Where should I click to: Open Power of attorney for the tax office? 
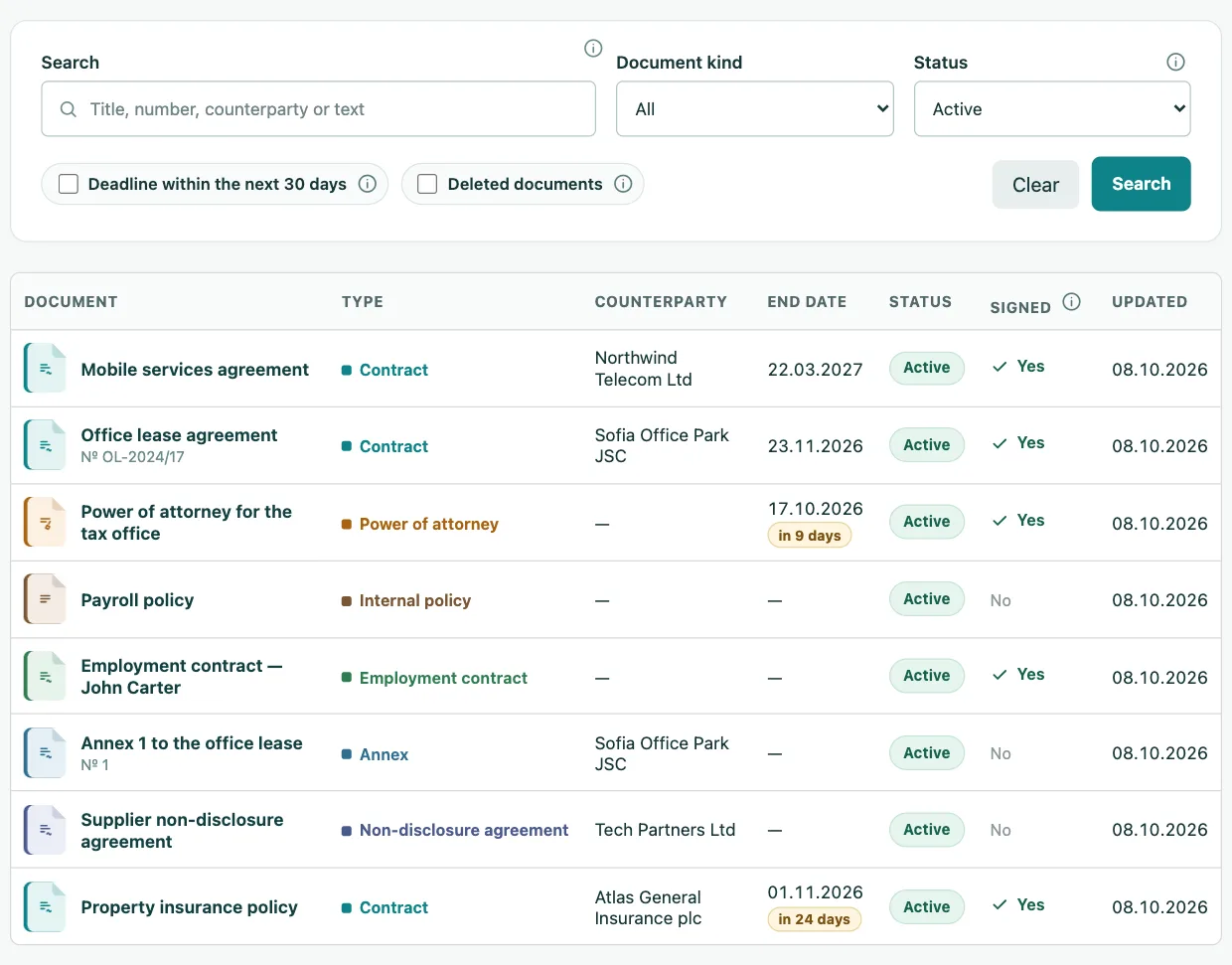point(187,523)
